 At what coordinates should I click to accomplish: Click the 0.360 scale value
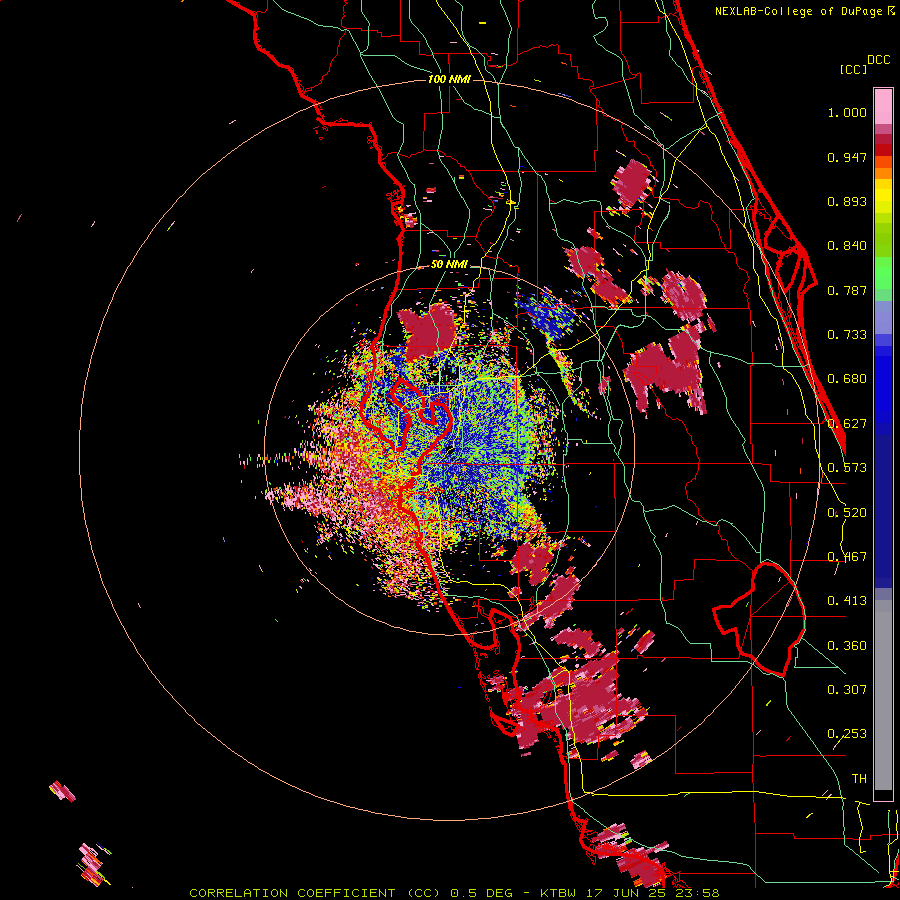(x=847, y=646)
